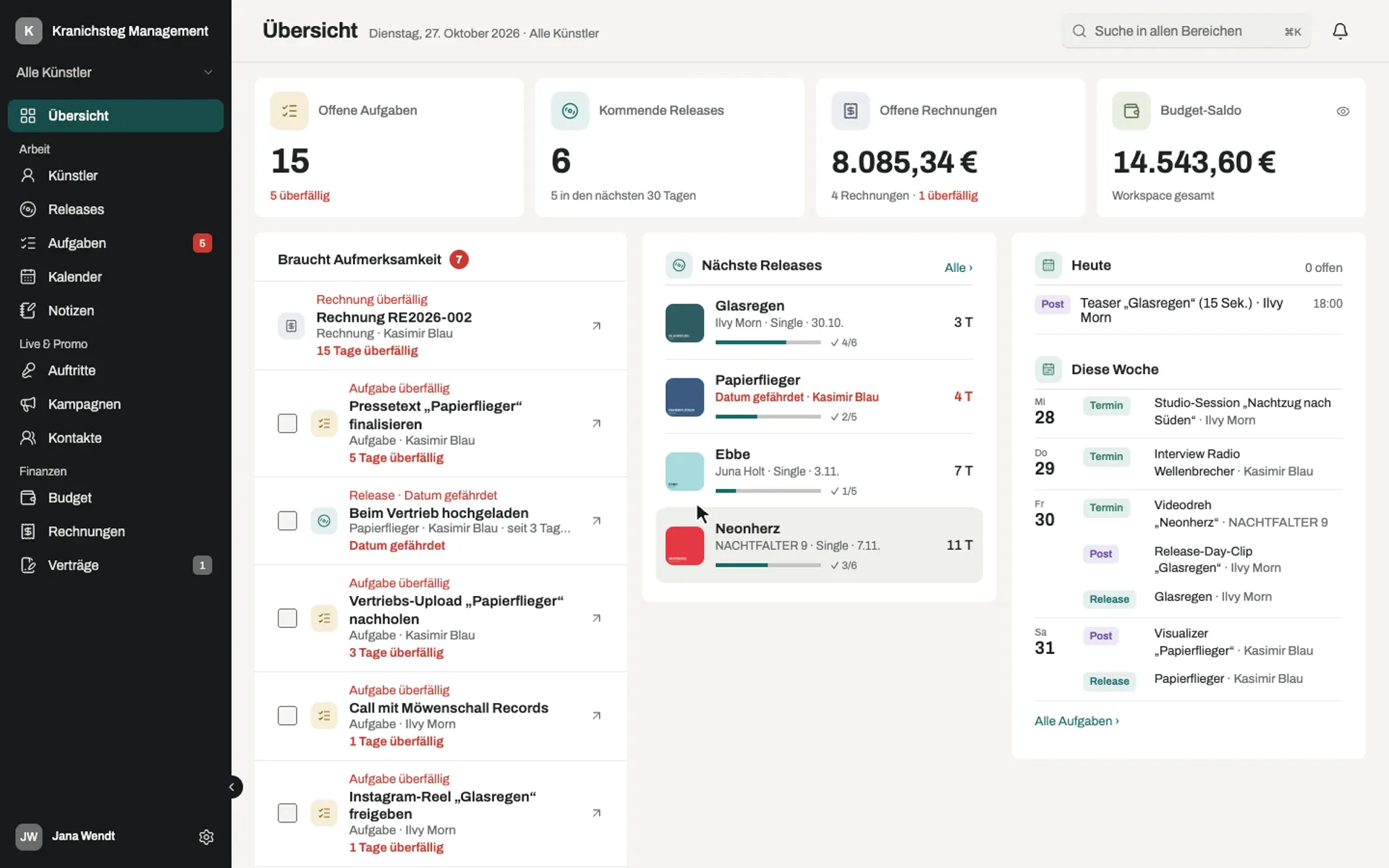Viewport: 1389px width, 868px height.
Task: Open arrow icon for Call mit Möwenschall Records
Action: click(x=596, y=715)
